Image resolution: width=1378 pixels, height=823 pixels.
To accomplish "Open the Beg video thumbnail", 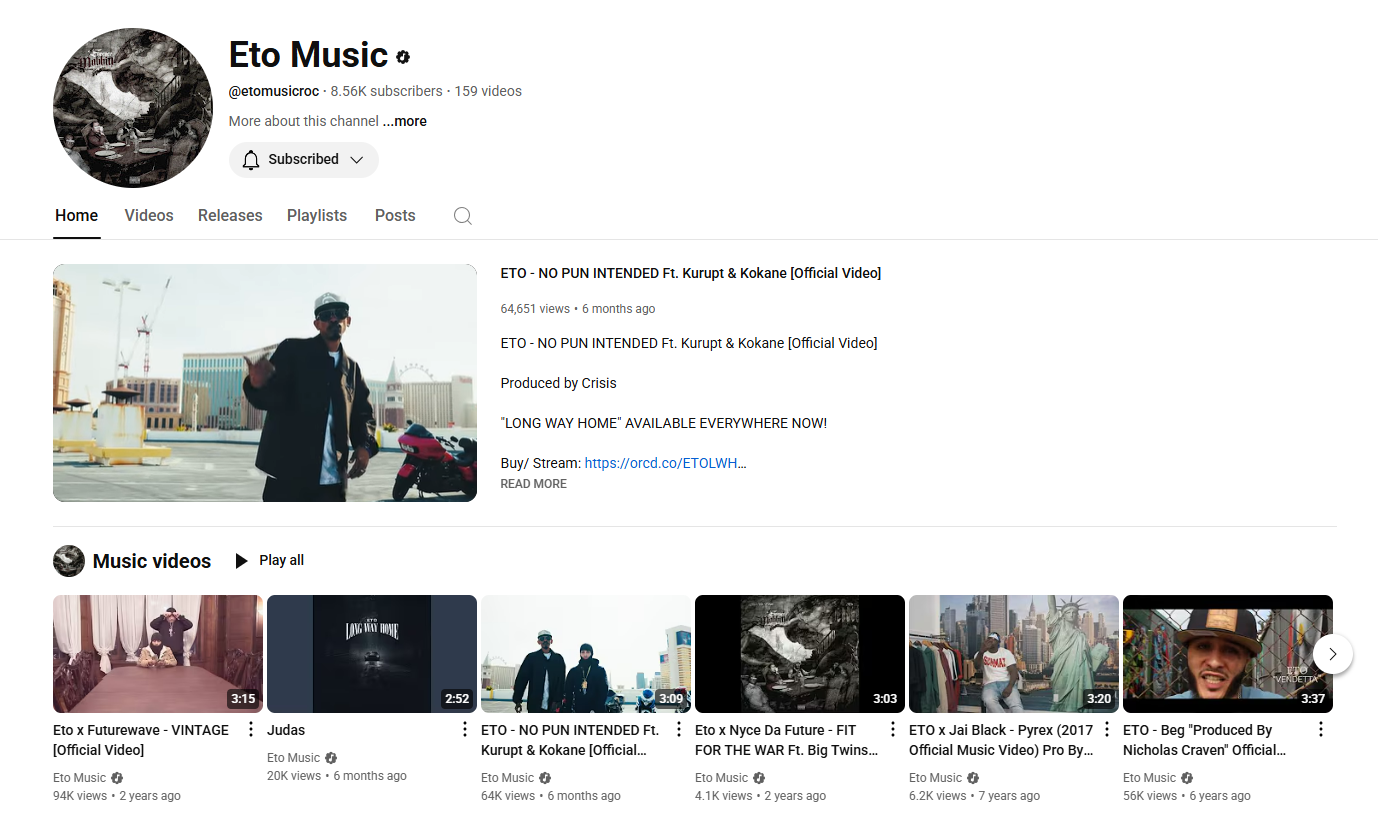I will coord(1228,654).
